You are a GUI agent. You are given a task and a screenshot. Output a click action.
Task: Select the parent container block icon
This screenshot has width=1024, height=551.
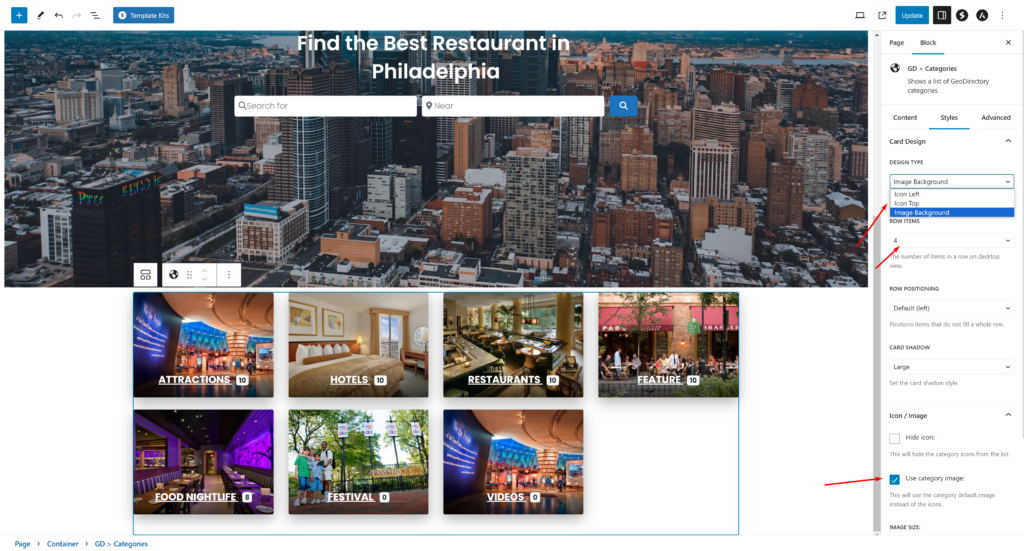(146, 275)
